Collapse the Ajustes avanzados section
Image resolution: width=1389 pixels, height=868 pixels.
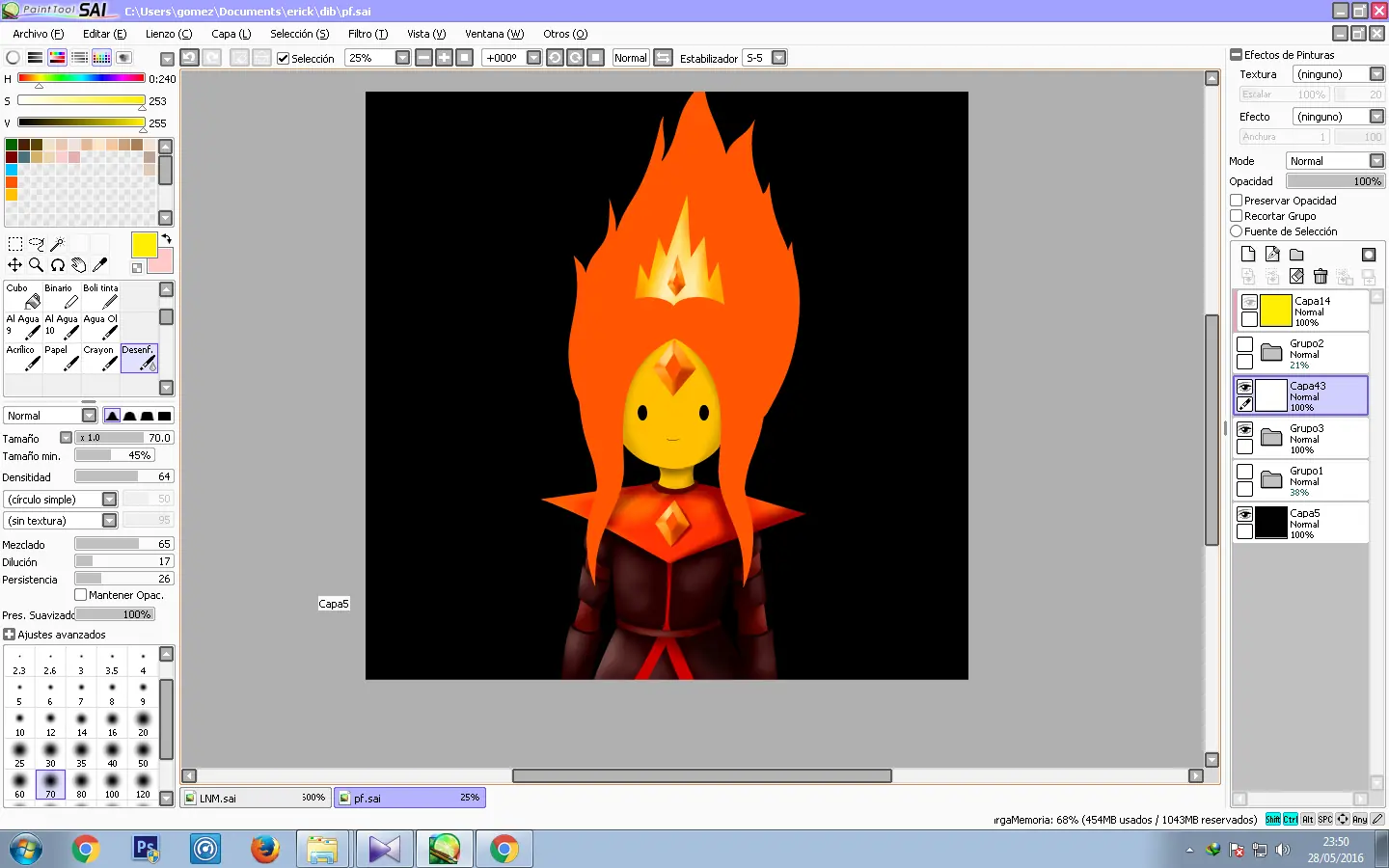tap(9, 635)
